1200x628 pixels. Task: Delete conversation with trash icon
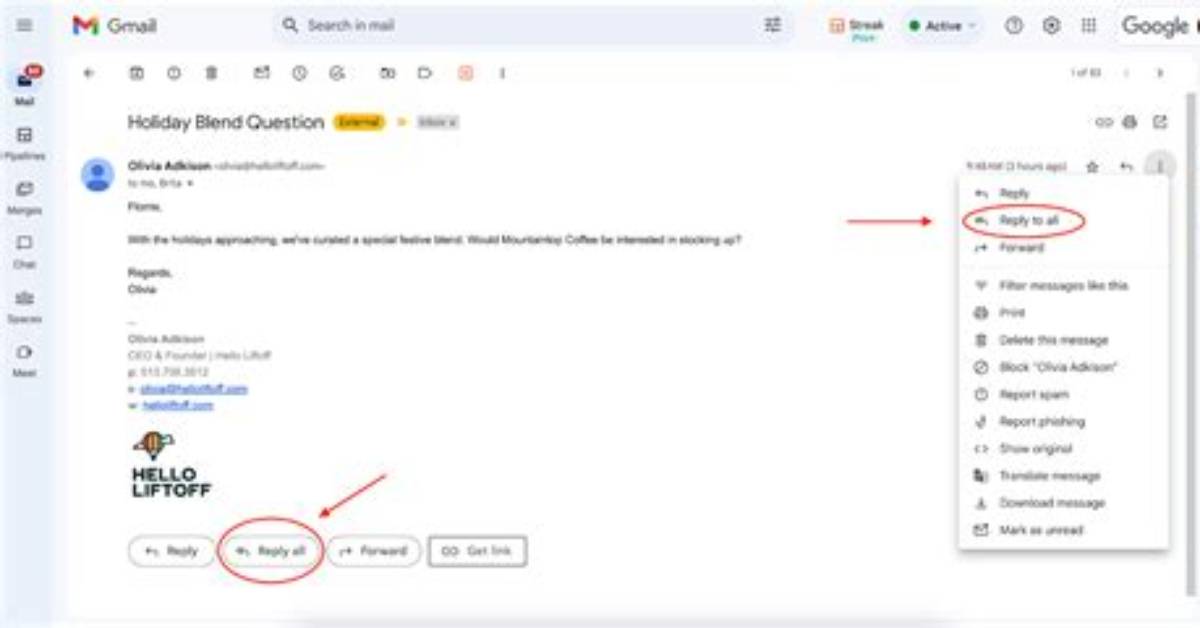[x=211, y=73]
